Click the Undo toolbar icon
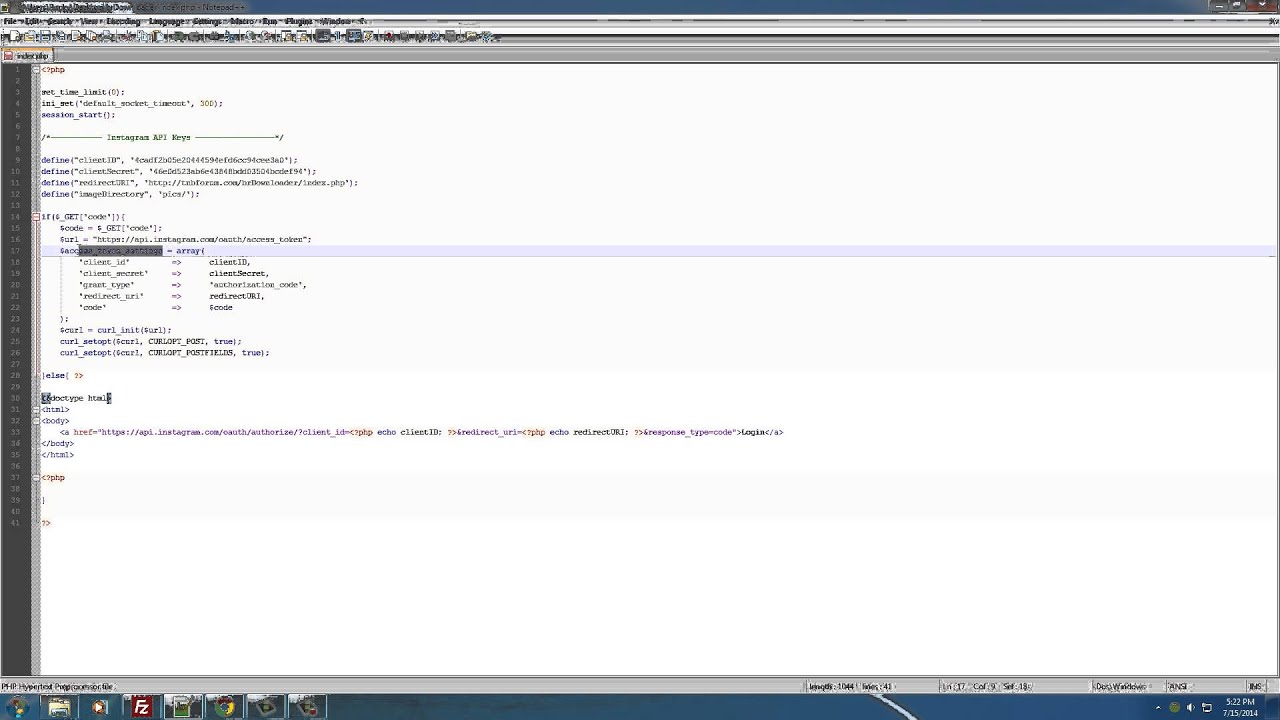The width and height of the screenshot is (1280, 720). (178, 36)
